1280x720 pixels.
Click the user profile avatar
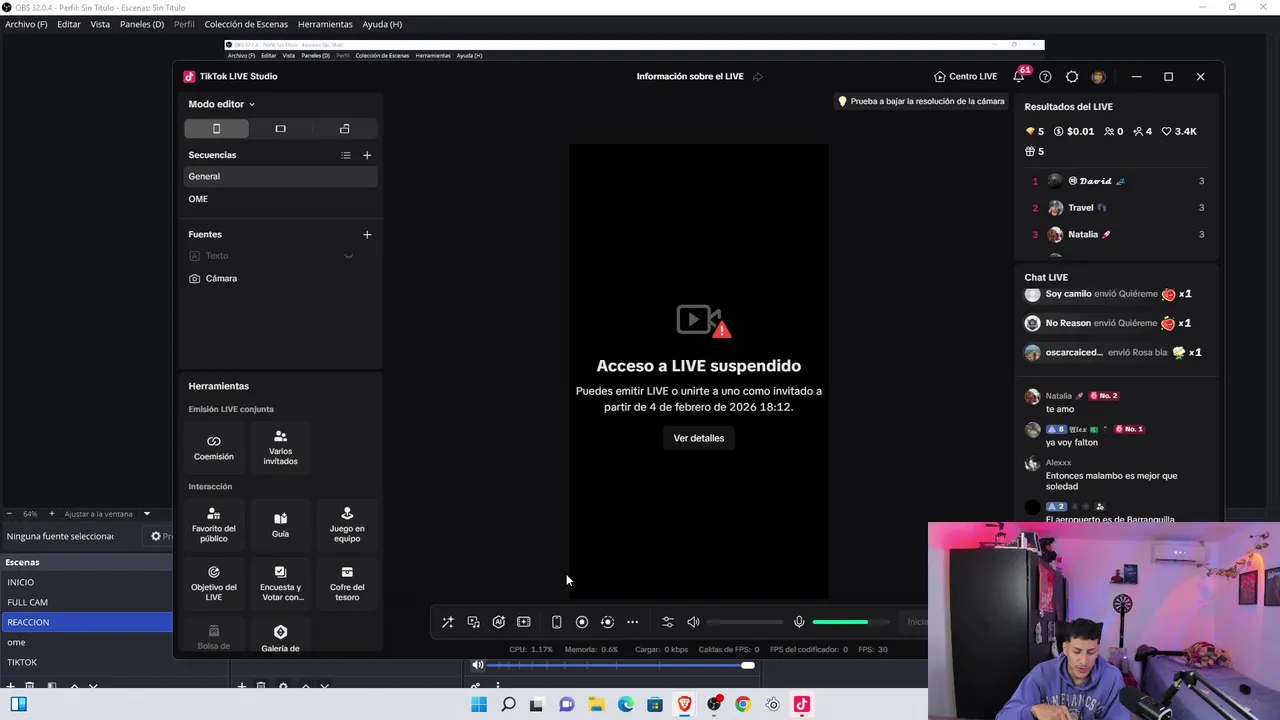coord(1098,77)
